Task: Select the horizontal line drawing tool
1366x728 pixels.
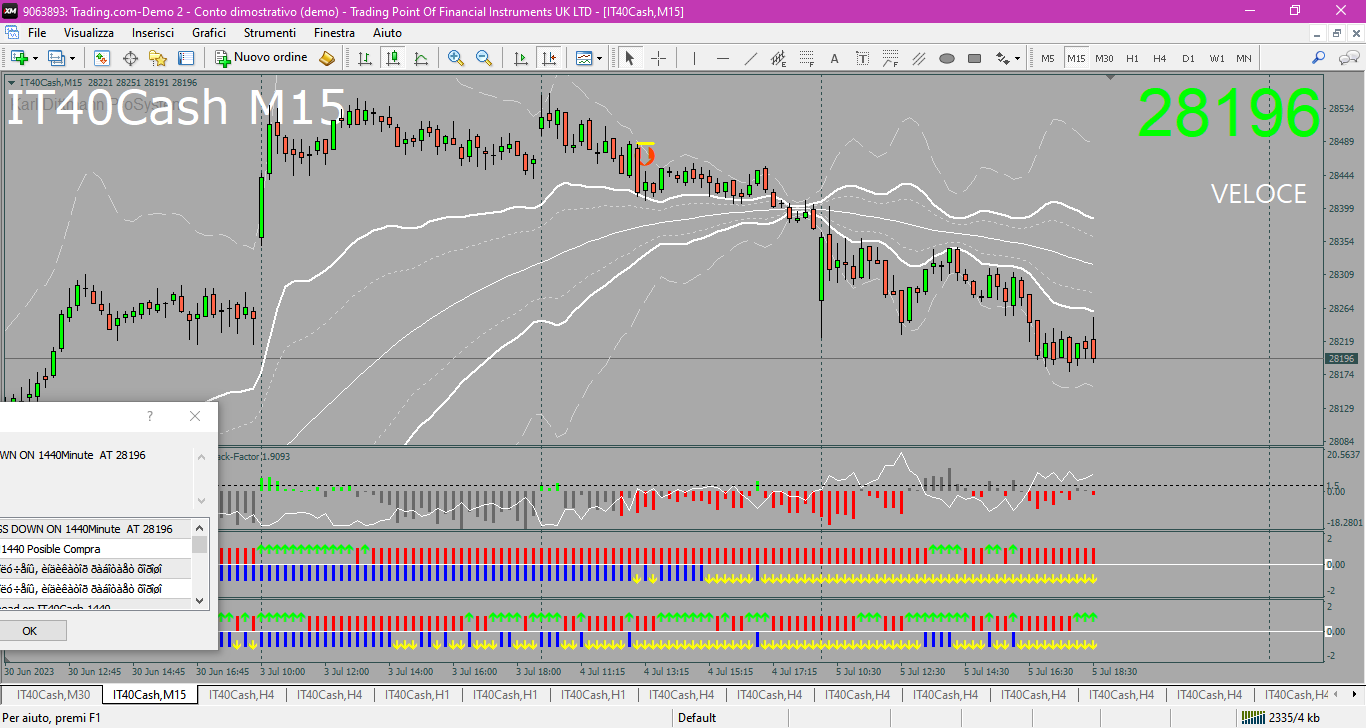Action: point(723,58)
